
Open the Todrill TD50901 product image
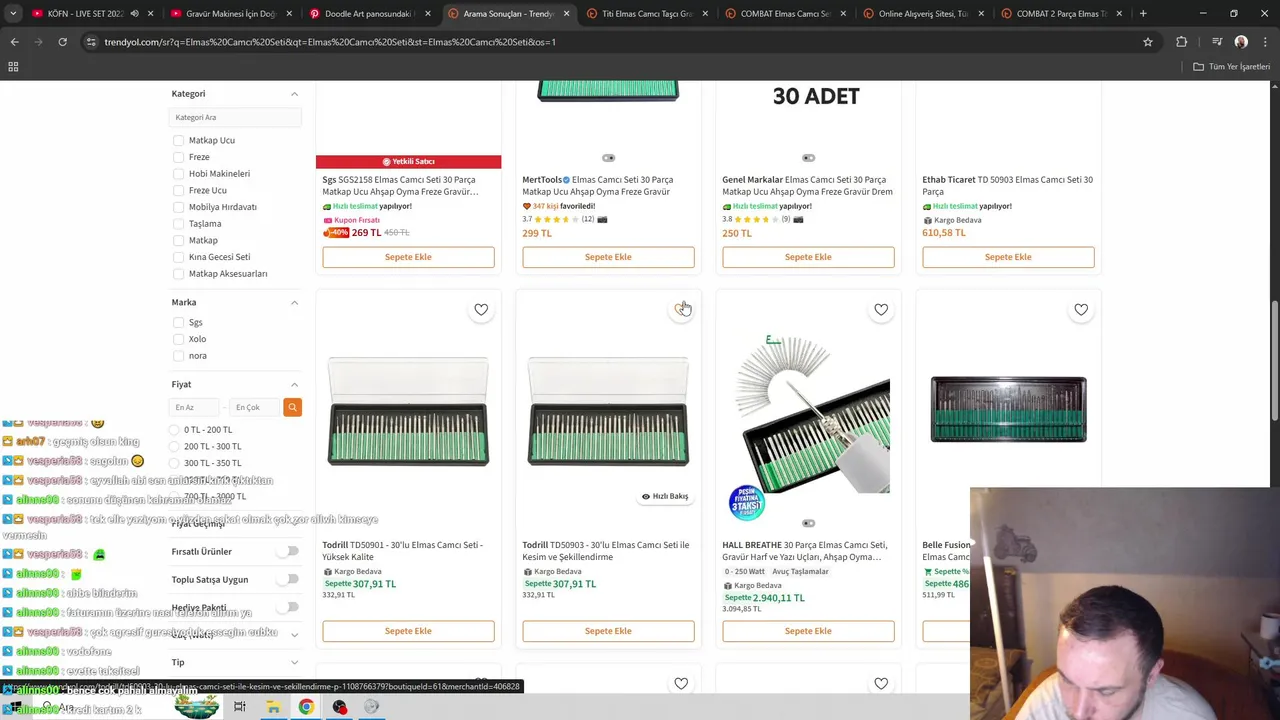click(408, 412)
